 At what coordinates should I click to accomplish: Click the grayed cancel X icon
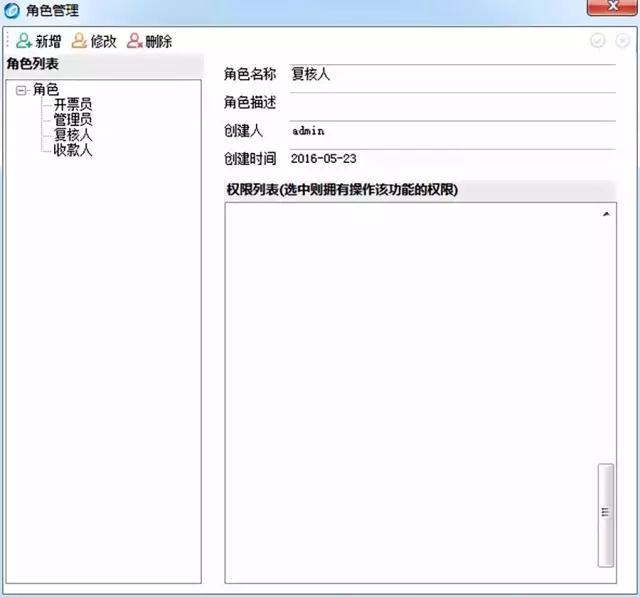tap(622, 40)
